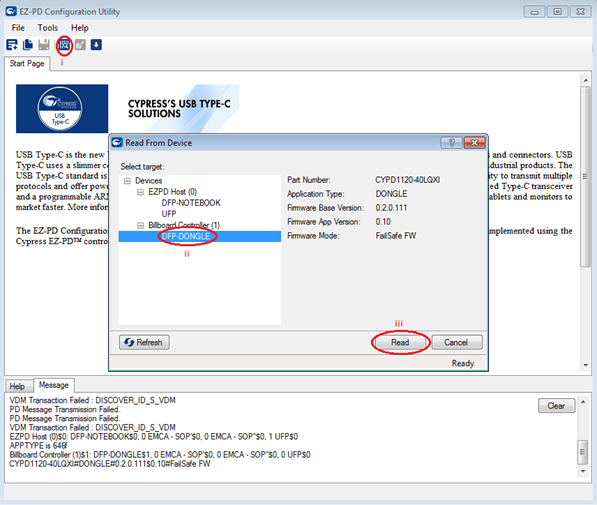Click the Refresh button
The width and height of the screenshot is (597, 505).
pos(144,342)
